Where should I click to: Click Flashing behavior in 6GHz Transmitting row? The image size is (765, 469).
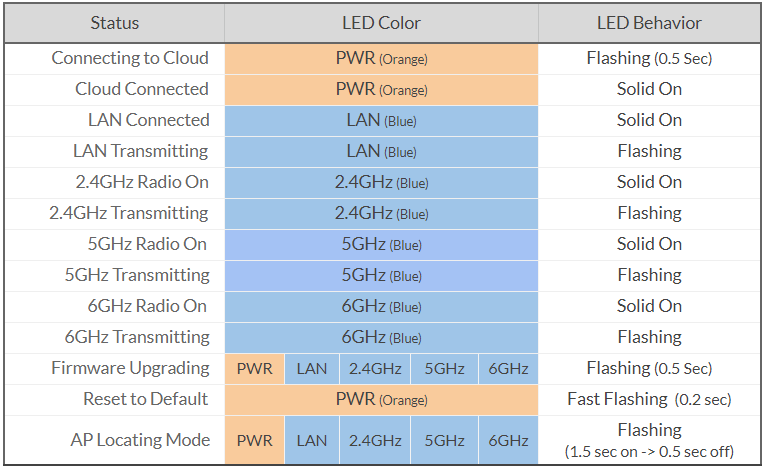(x=649, y=337)
